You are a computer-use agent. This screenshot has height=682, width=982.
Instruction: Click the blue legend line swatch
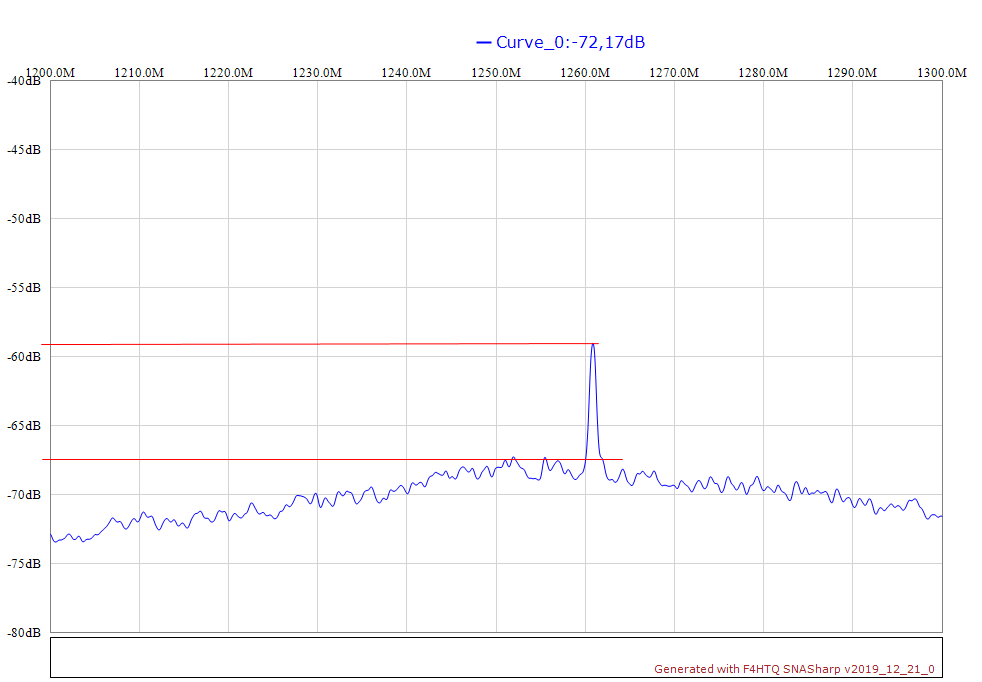tap(484, 42)
